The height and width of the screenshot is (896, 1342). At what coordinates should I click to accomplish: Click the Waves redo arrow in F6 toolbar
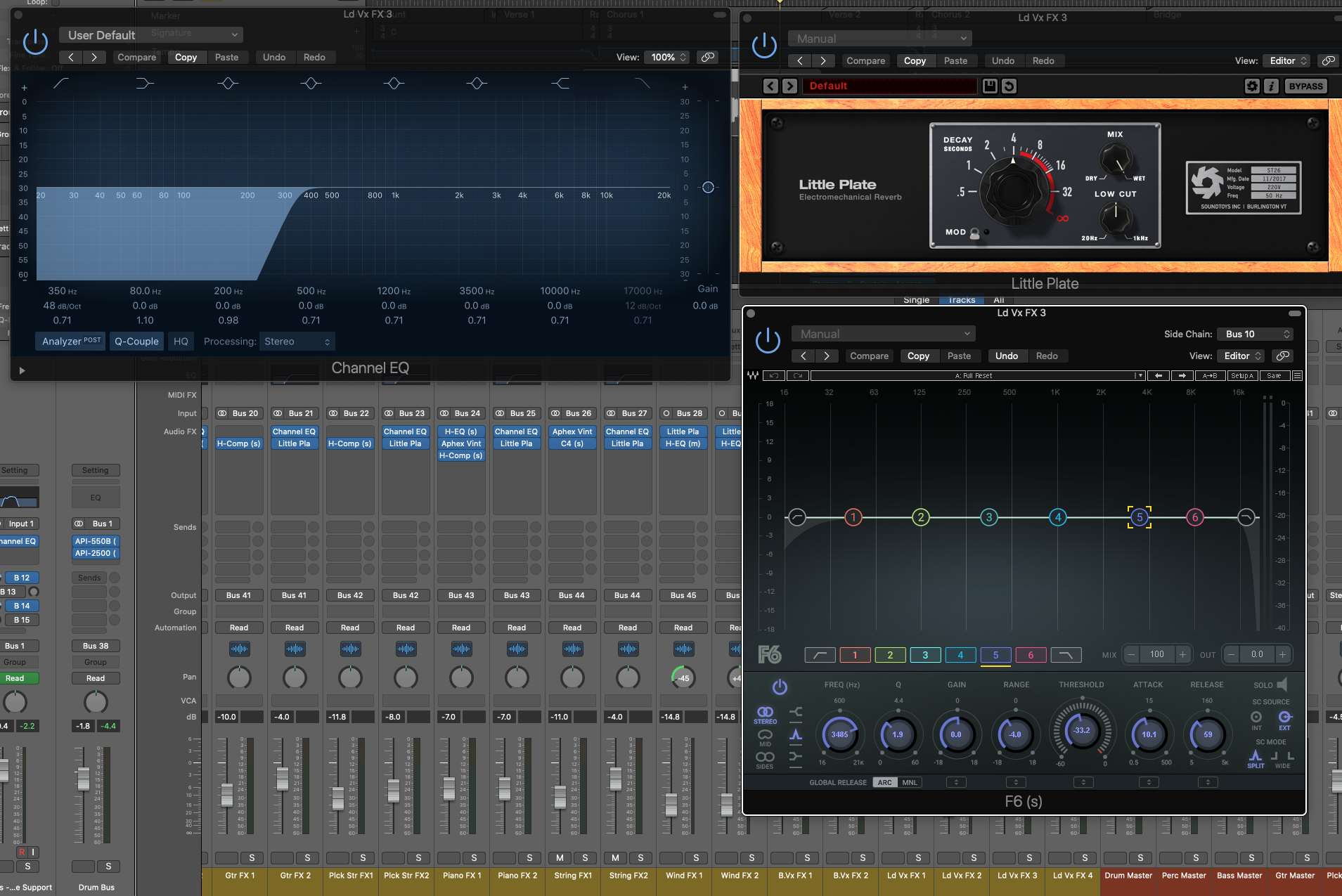[x=798, y=375]
